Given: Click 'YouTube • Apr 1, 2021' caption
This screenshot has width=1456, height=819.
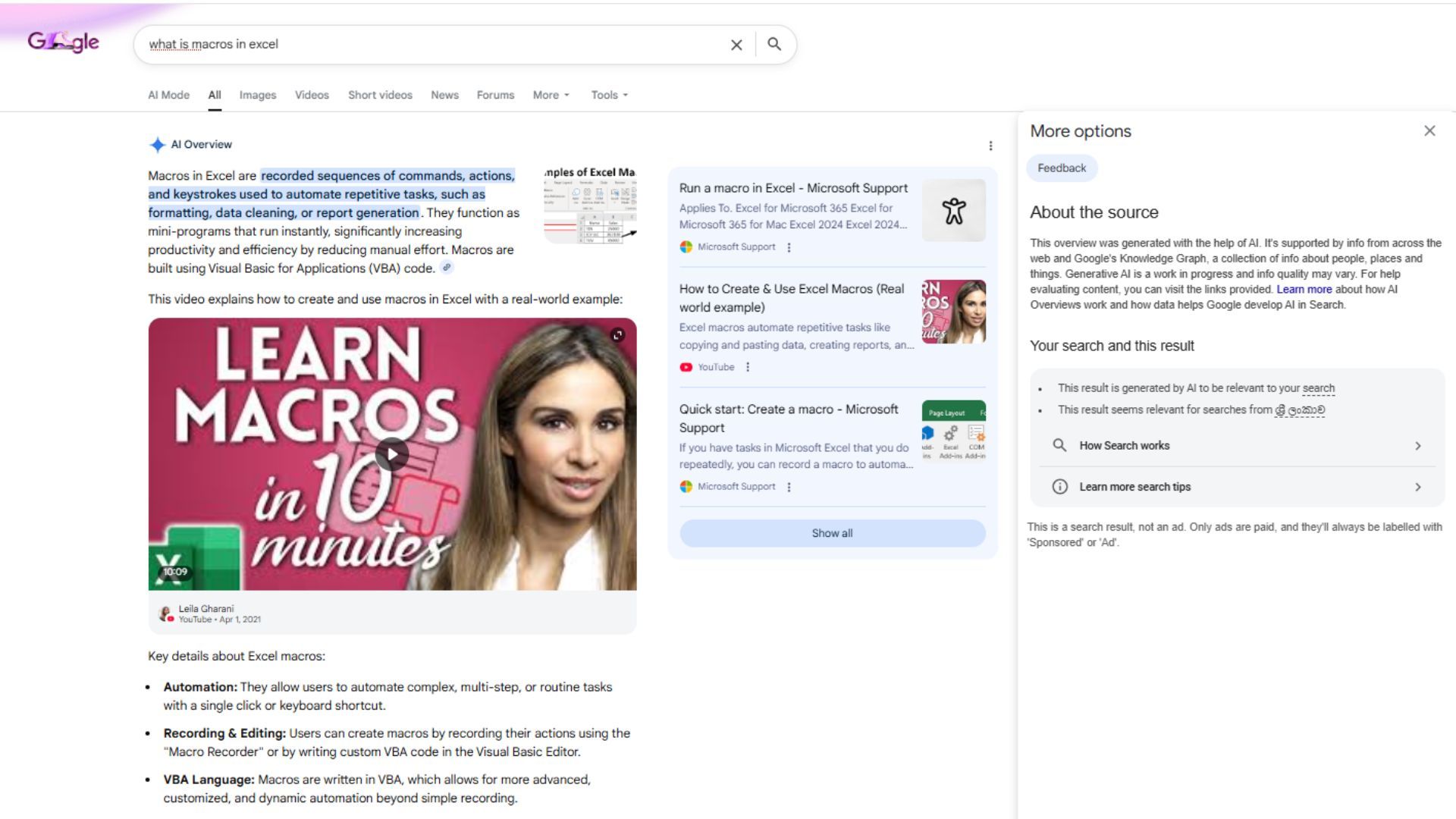Looking at the screenshot, I should 220,620.
